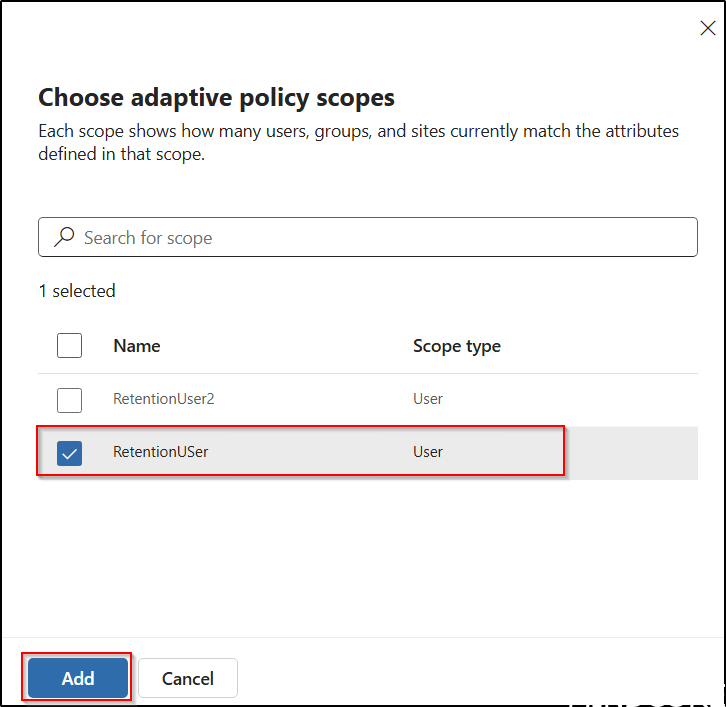
Task: Focus the 'Search for scope' text field
Action: coord(380,237)
